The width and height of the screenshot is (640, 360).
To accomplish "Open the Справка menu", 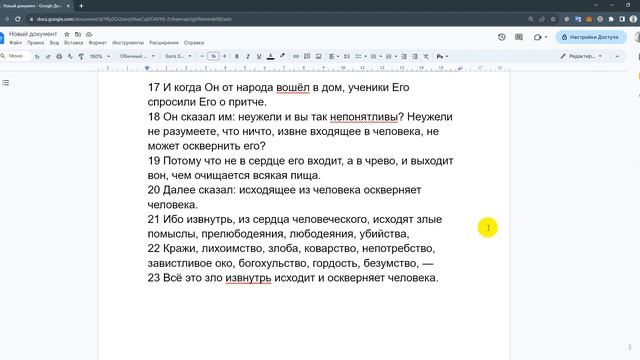I will pyautogui.click(x=193, y=43).
